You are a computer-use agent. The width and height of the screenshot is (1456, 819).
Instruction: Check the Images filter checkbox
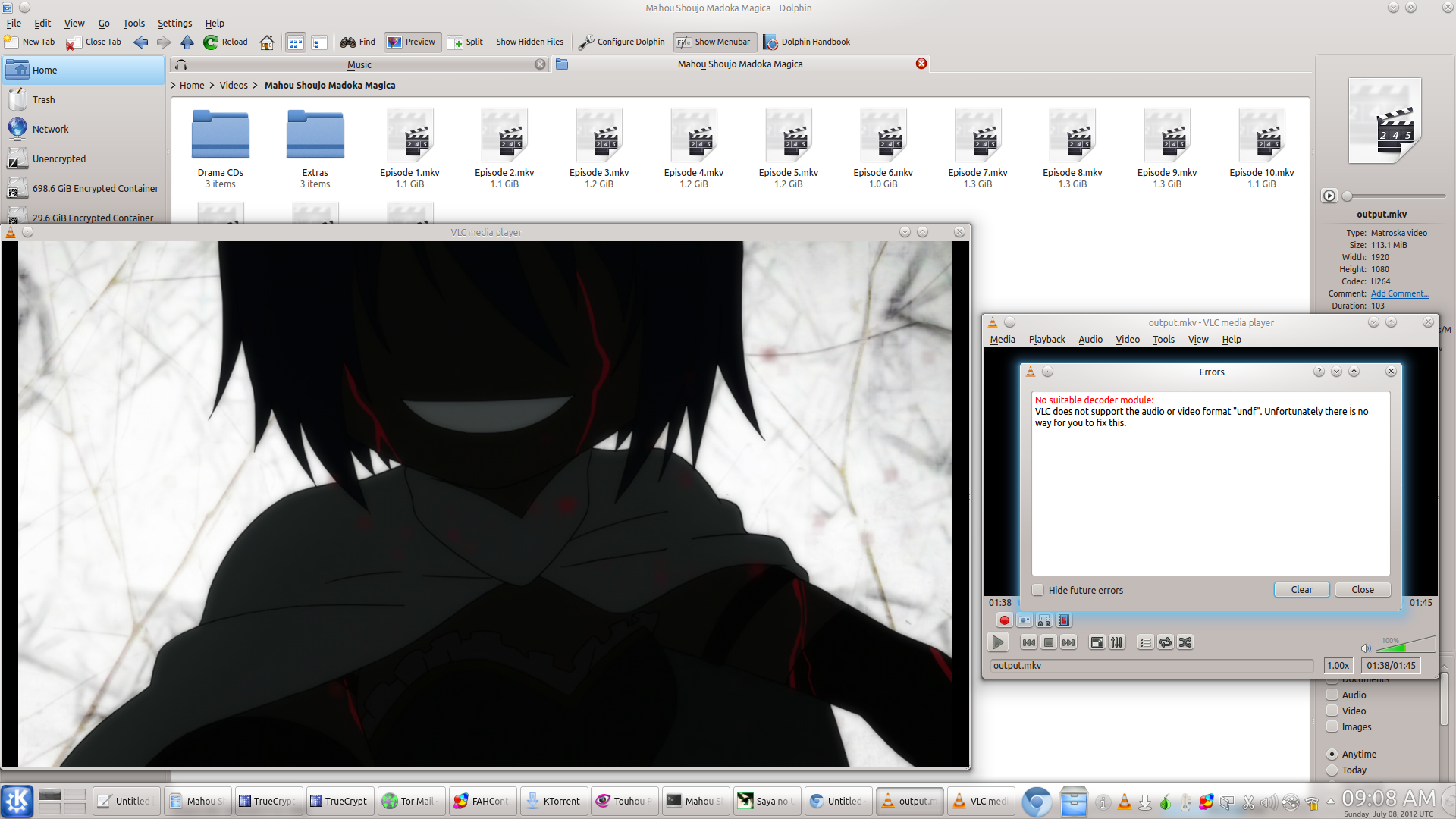point(1332,726)
